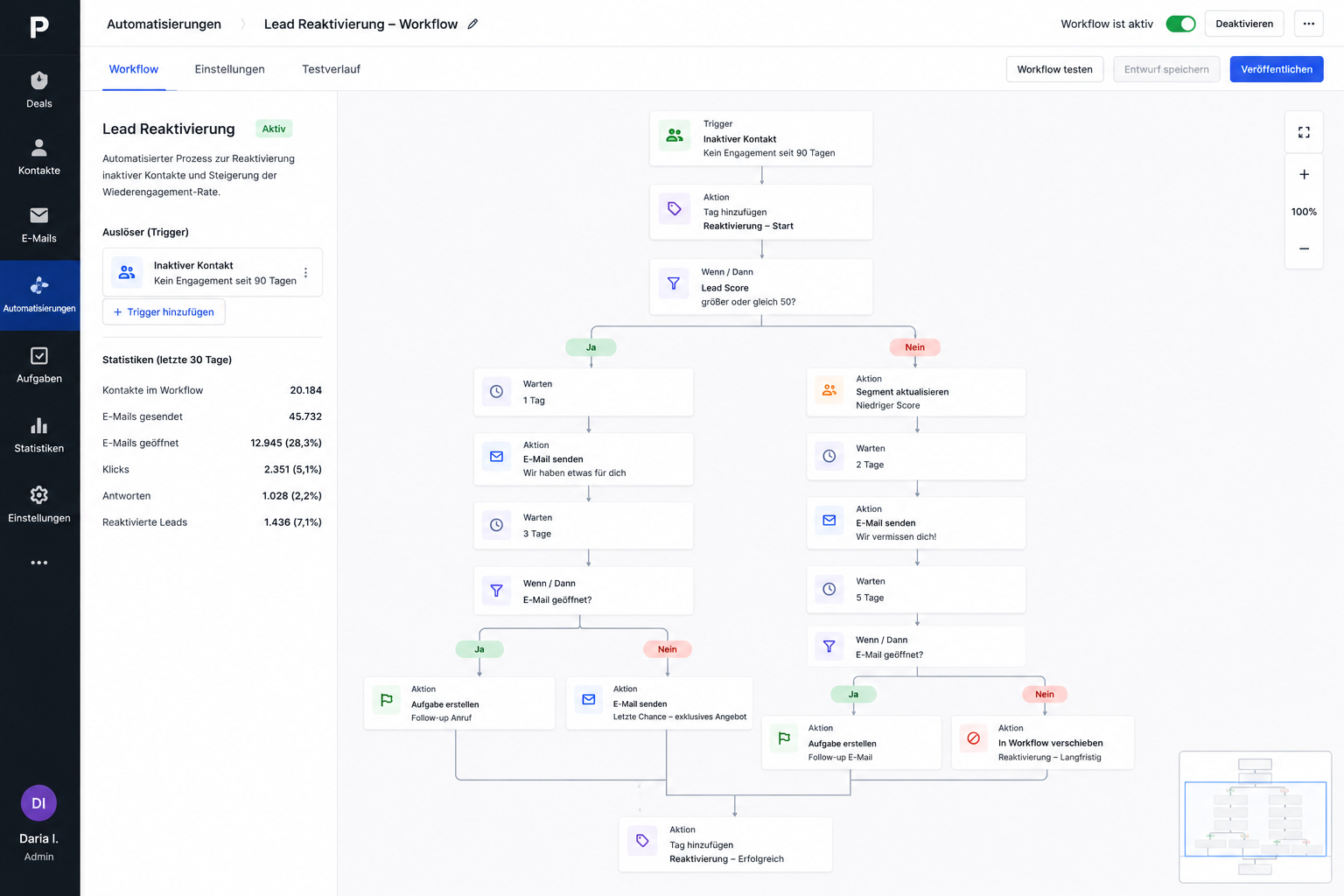This screenshot has height=896, width=1344.
Task: Click Workflow testen button
Action: 1054,69
